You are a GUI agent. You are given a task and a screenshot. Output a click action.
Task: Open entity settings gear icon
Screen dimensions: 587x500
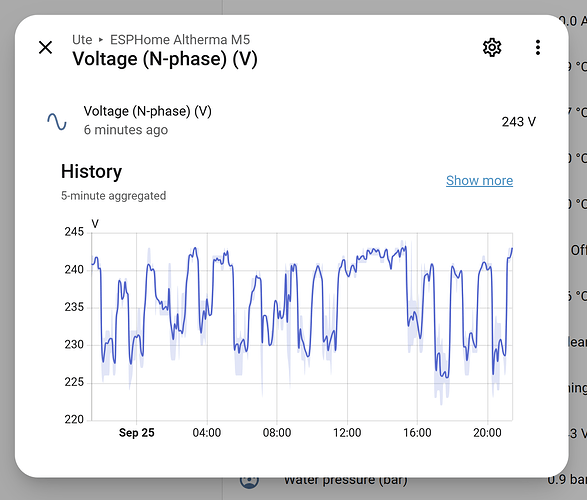492,48
